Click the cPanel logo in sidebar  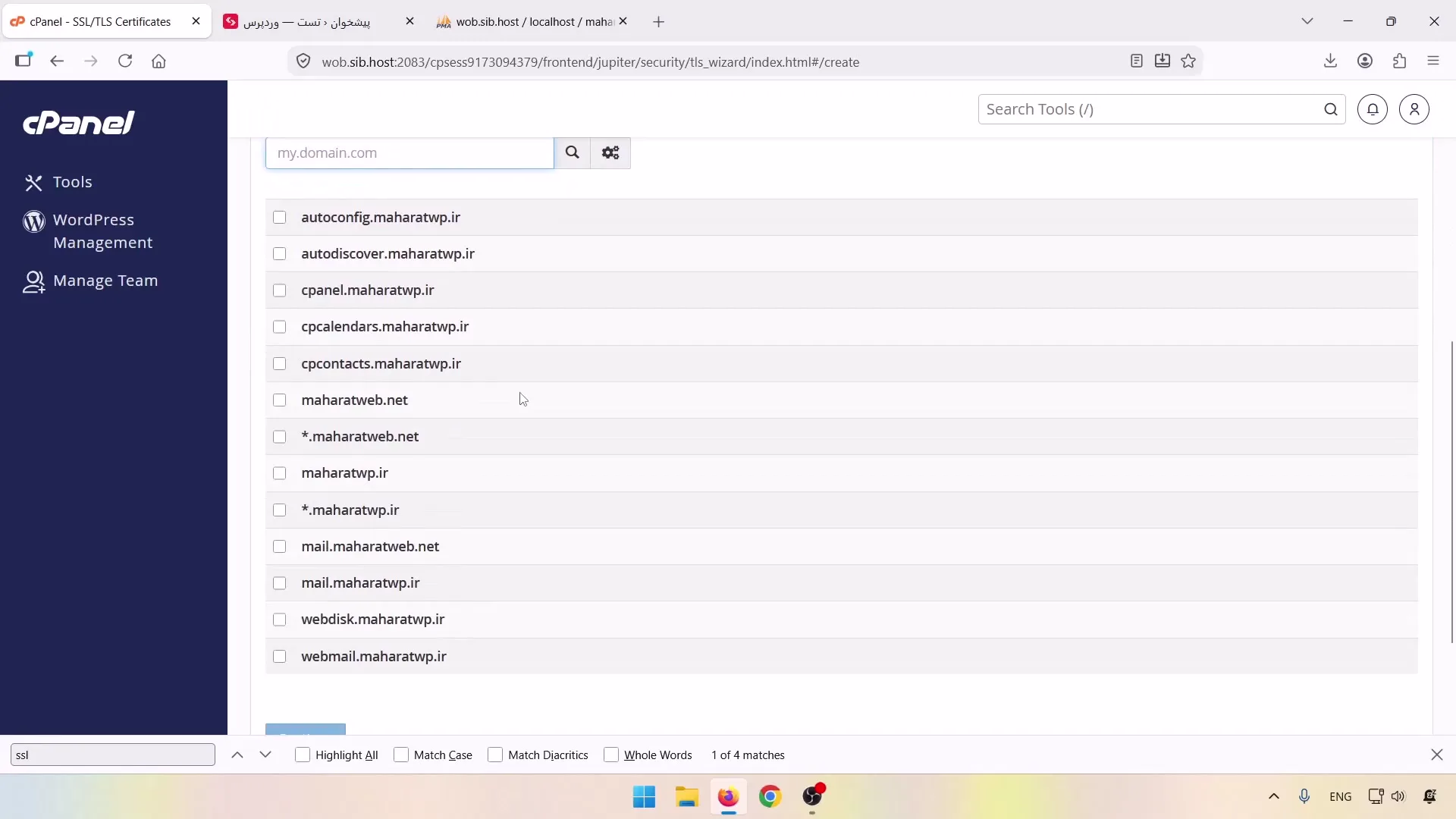point(79,123)
